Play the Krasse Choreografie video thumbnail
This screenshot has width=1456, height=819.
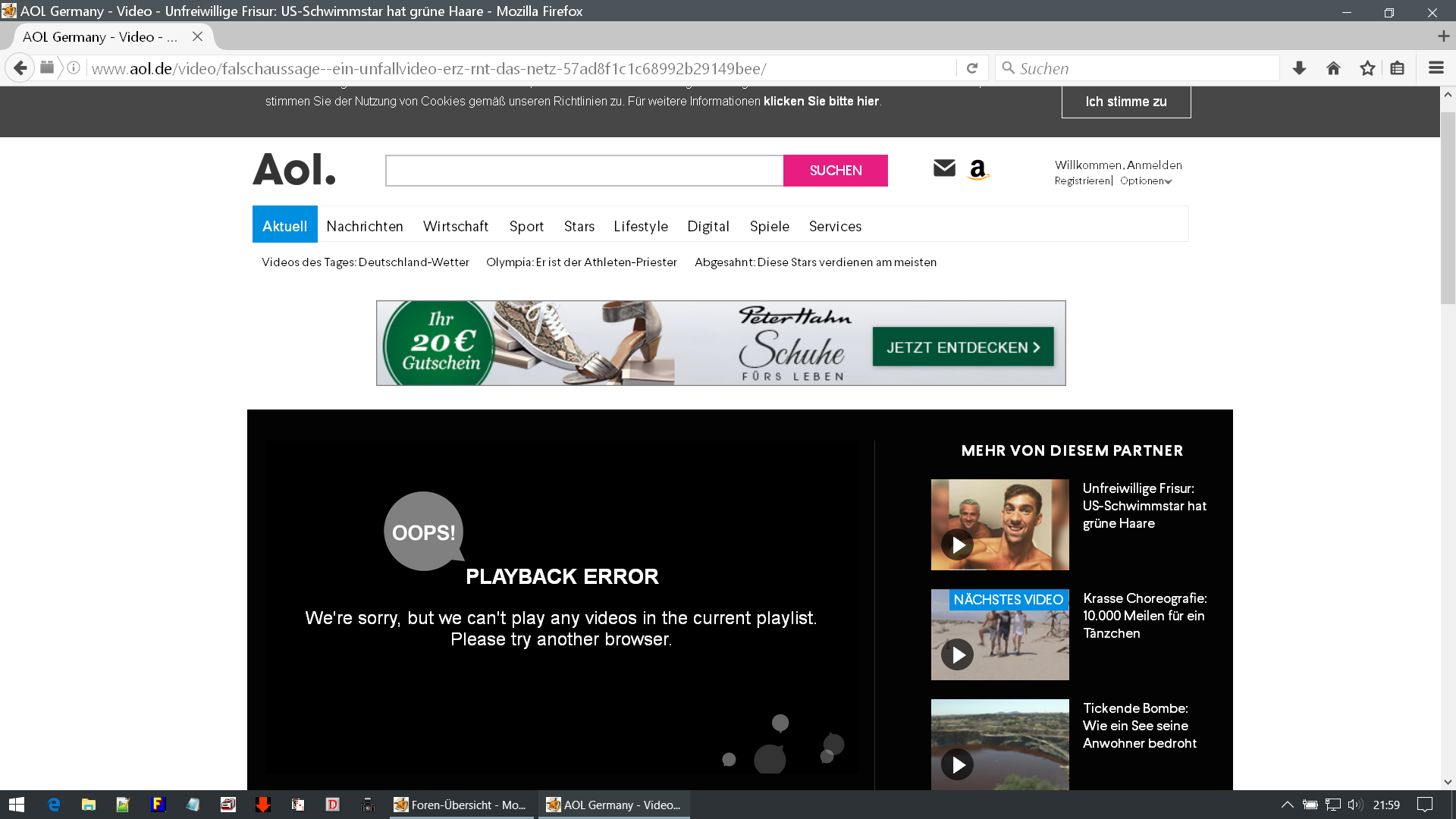[x=999, y=635]
